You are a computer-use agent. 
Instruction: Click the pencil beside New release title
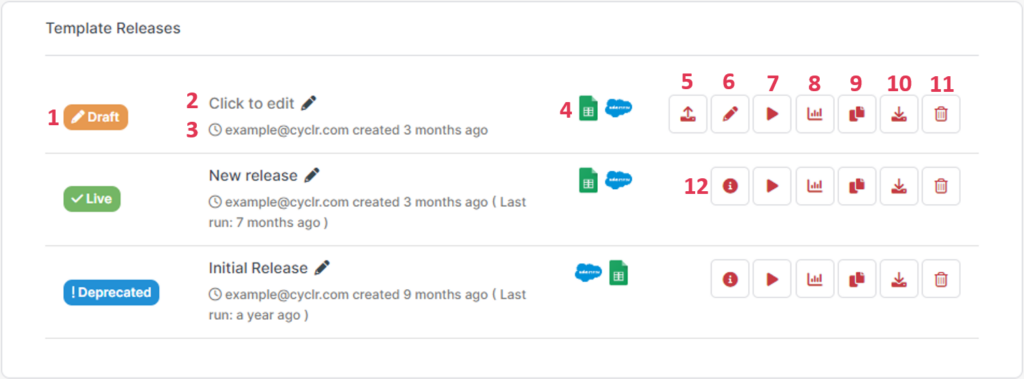point(312,175)
